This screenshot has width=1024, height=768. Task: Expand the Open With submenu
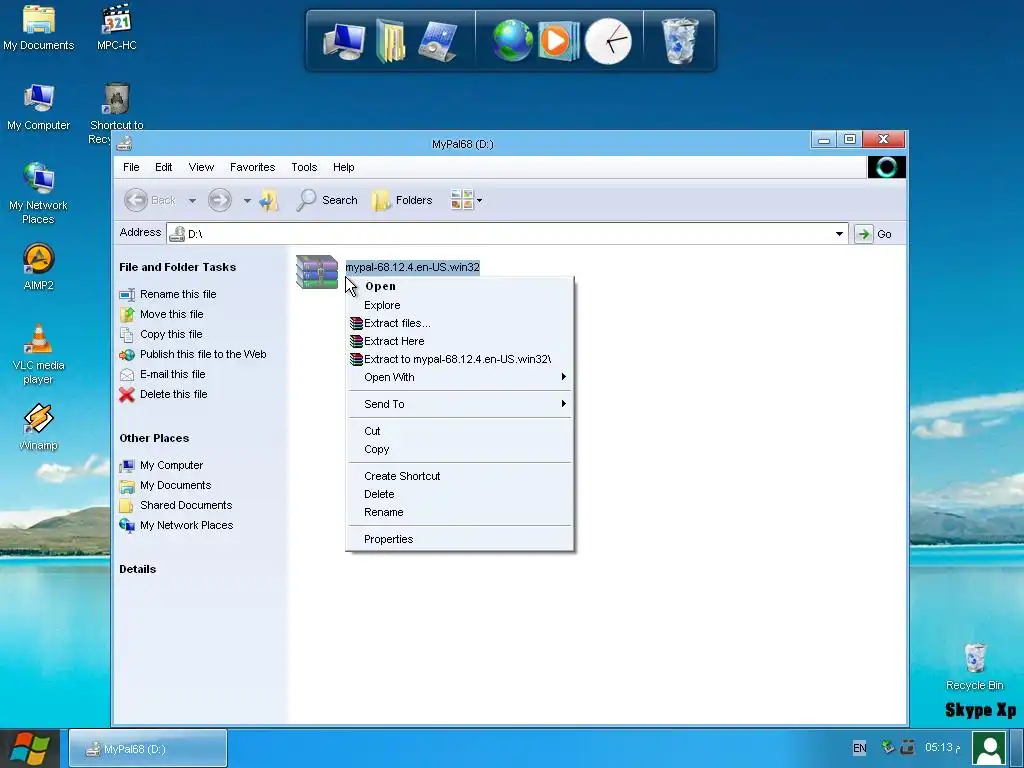point(460,377)
